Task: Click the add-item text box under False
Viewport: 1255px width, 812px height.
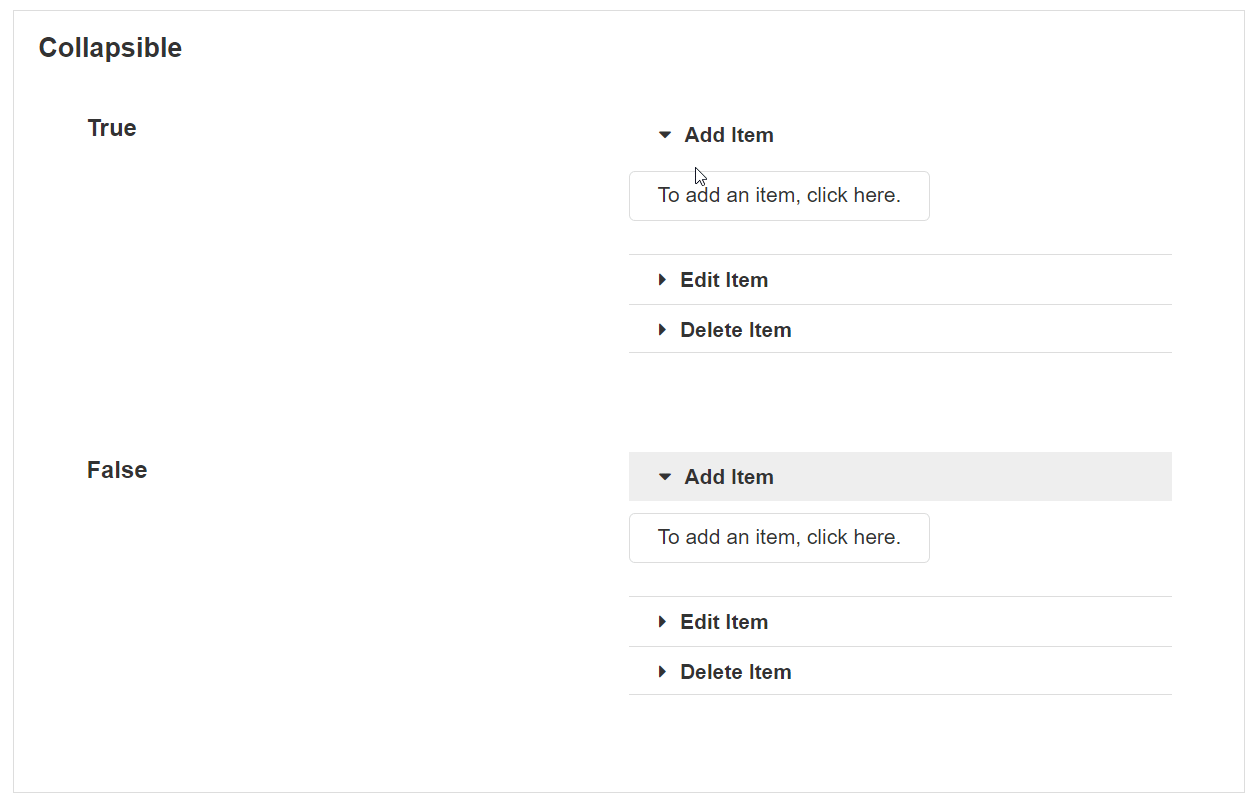Action: point(779,538)
